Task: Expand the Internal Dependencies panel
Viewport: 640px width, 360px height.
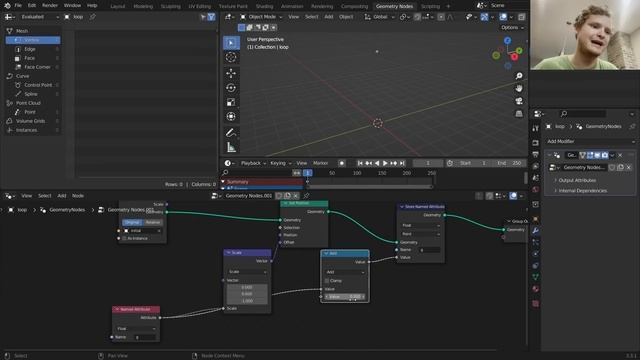Action: tap(582, 191)
